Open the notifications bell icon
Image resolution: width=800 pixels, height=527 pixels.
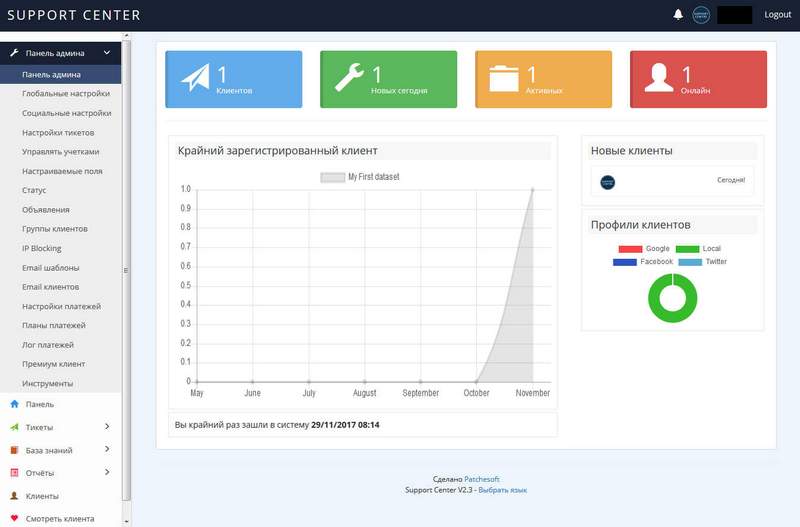click(678, 14)
